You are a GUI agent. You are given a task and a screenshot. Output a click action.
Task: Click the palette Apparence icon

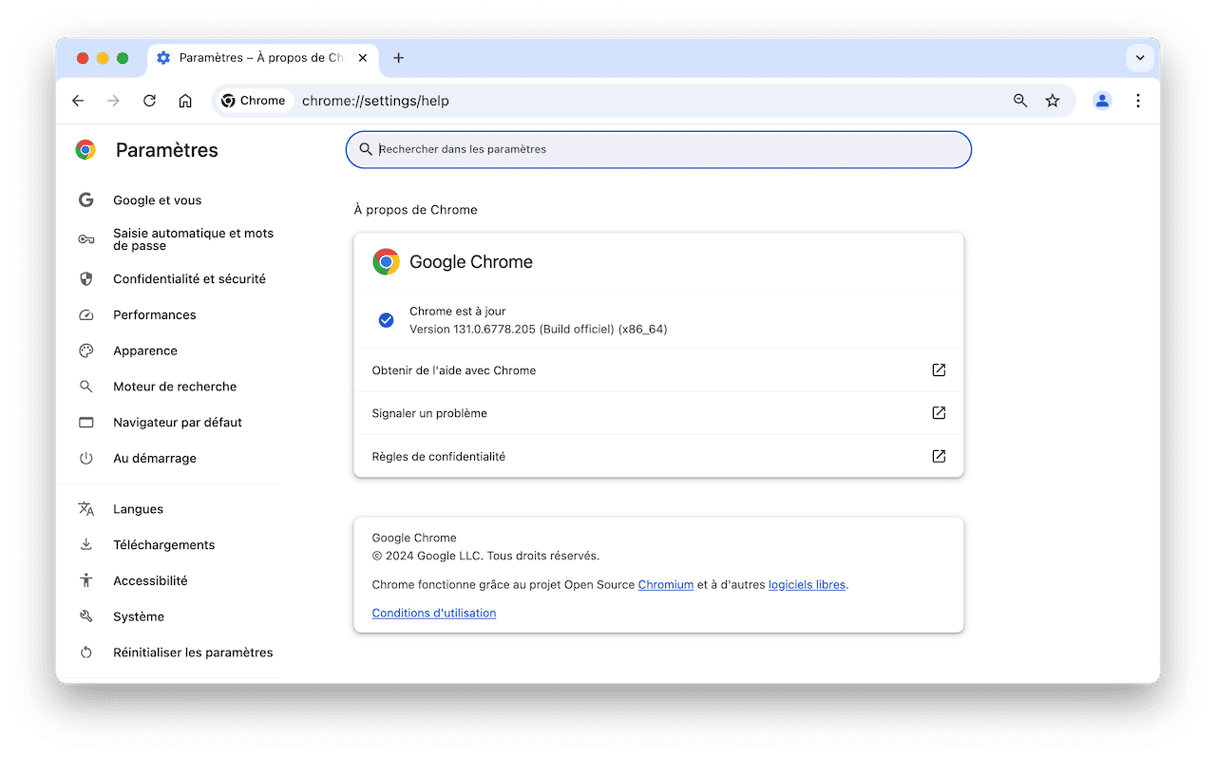point(86,351)
